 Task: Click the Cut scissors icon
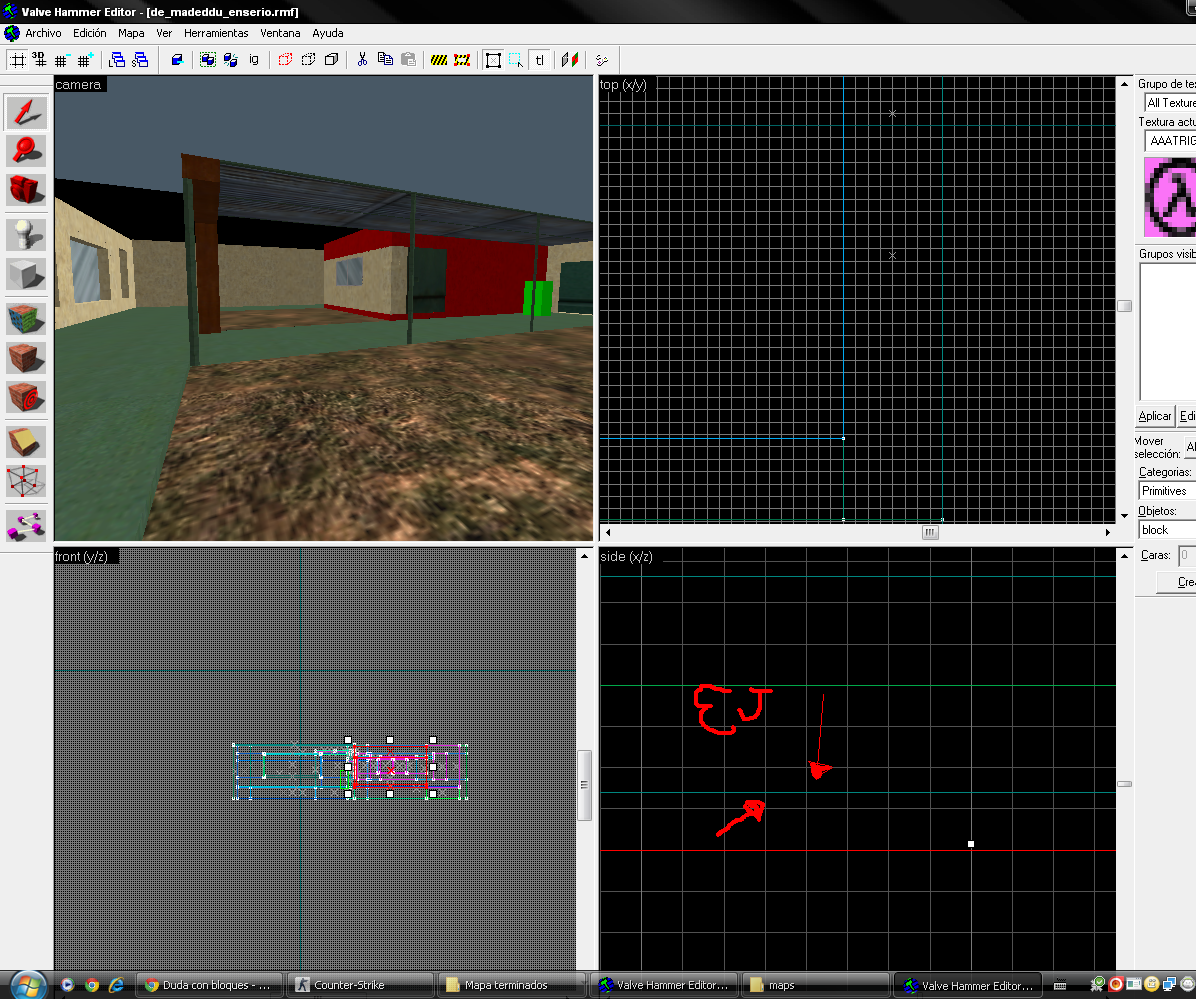click(363, 60)
